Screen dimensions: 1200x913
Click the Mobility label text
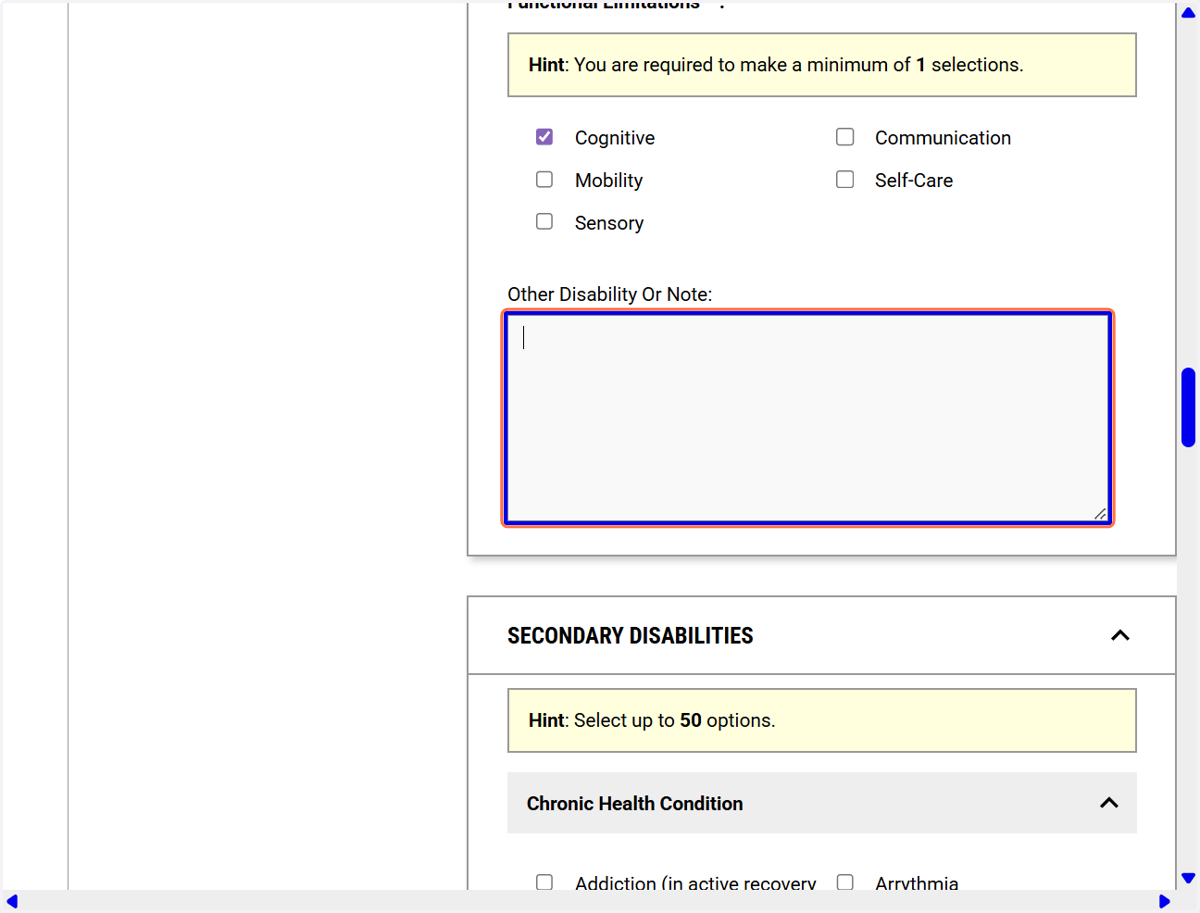609,181
